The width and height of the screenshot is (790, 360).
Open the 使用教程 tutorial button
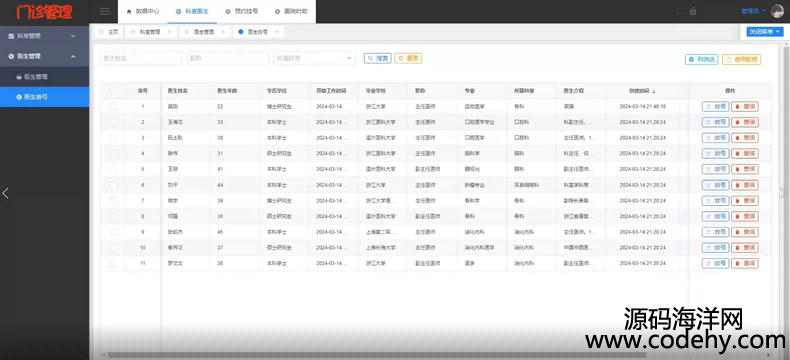(742, 59)
